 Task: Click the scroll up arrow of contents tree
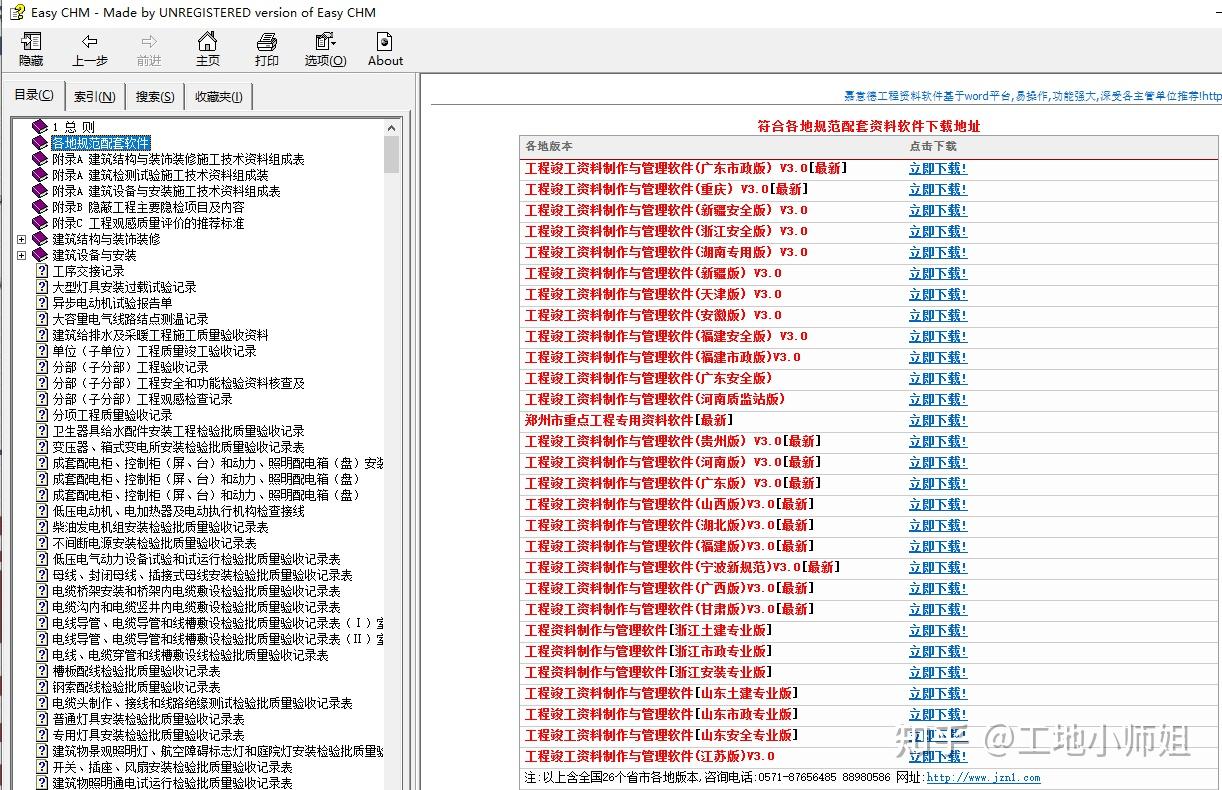click(391, 127)
